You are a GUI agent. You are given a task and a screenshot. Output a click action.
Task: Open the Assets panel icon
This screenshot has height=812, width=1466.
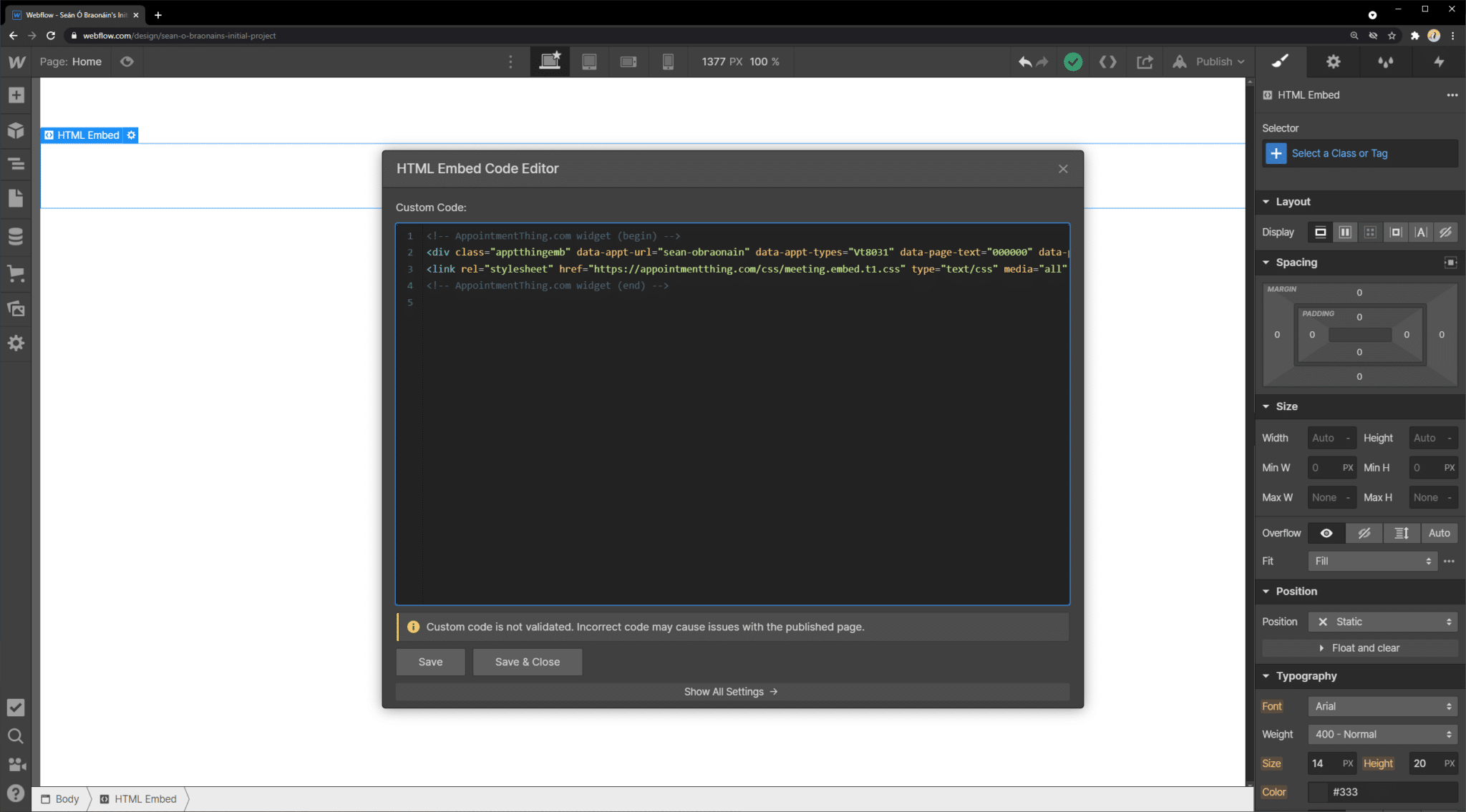pyautogui.click(x=16, y=308)
